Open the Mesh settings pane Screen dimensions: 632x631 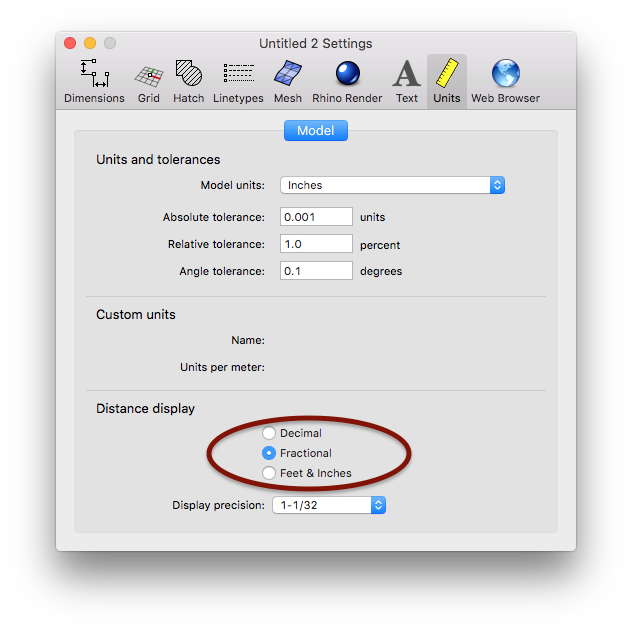click(288, 81)
